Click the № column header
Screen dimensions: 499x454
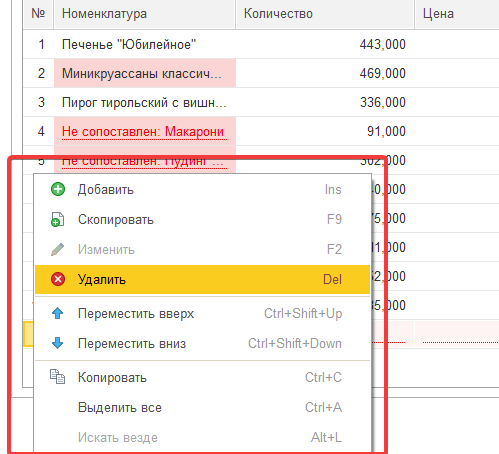(38, 14)
